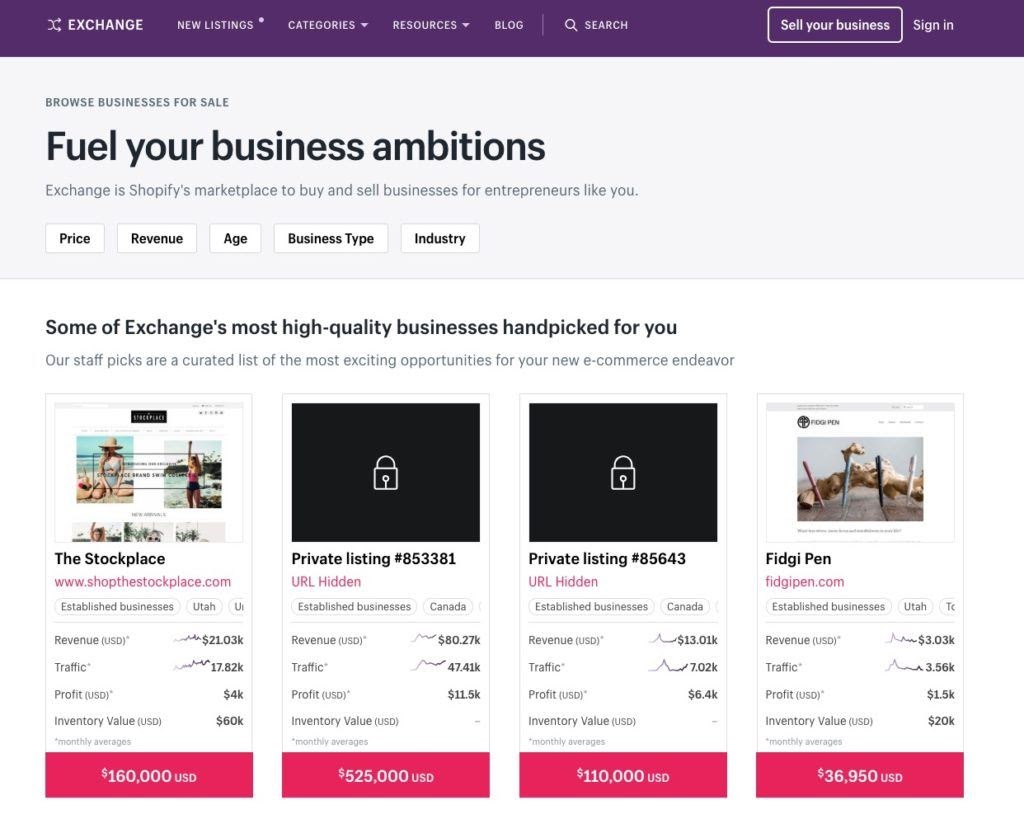Screen dimensions: 1024x819
Task: Click lock icon on Private listing #853381
Action: [385, 472]
